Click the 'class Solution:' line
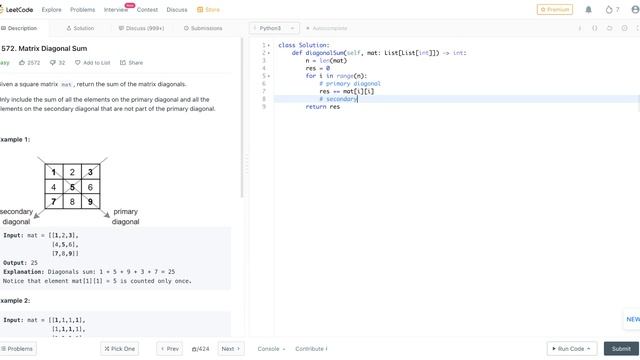 tap(304, 45)
